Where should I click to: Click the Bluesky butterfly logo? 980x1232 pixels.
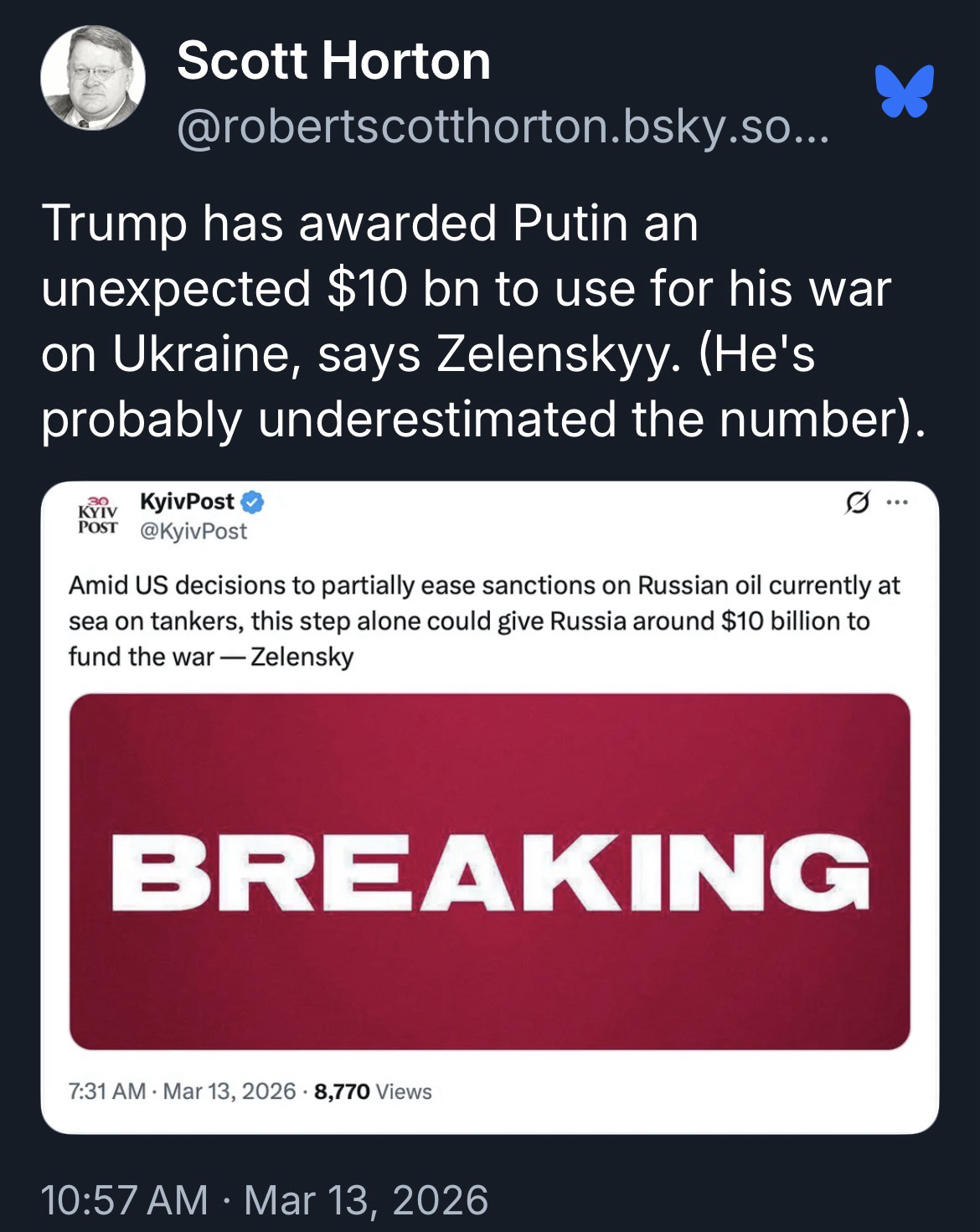[904, 90]
